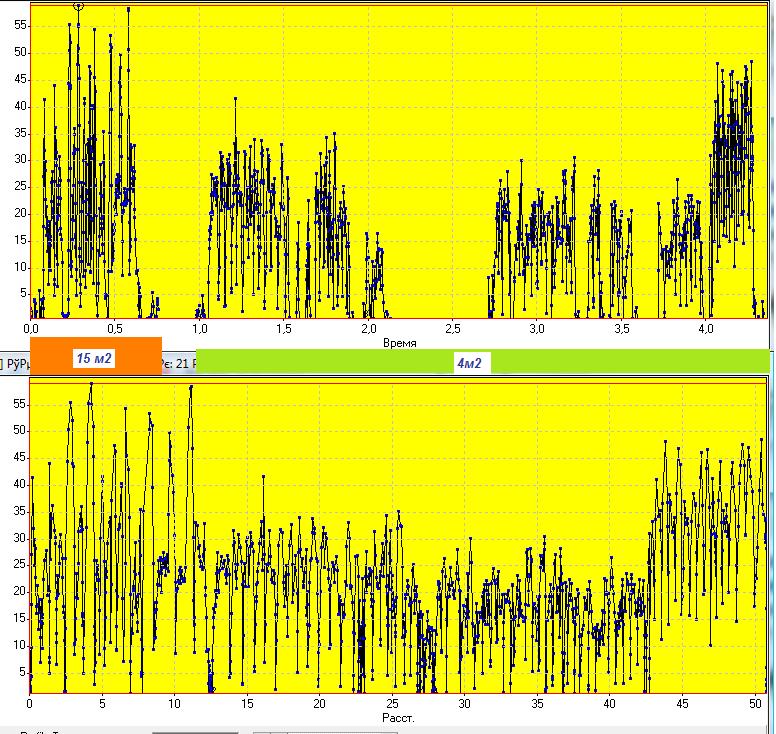Click the status bar text between the colored bars
The image size is (776, 734).
(x=178, y=365)
